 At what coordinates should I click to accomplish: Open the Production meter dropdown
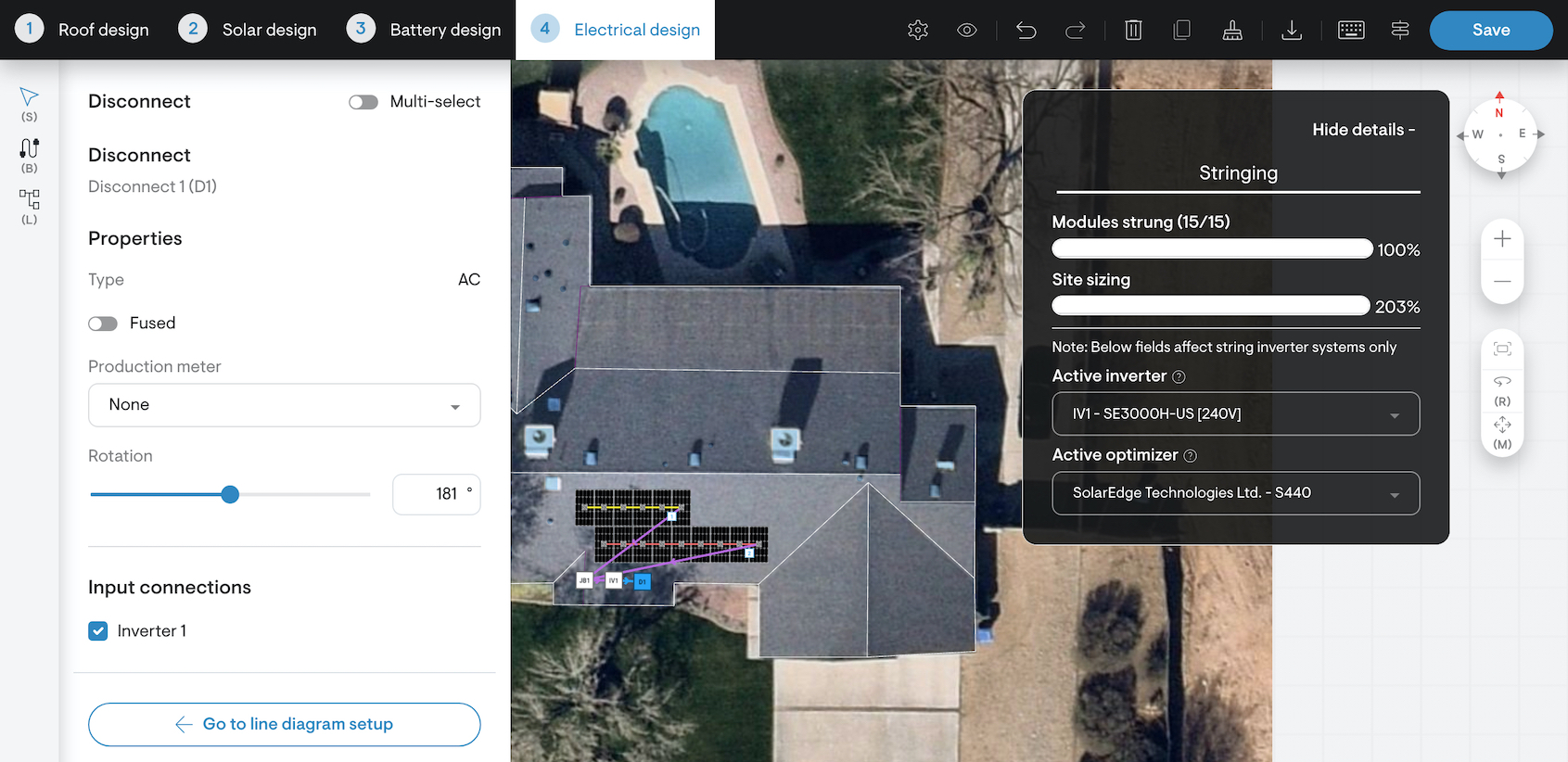tap(284, 405)
